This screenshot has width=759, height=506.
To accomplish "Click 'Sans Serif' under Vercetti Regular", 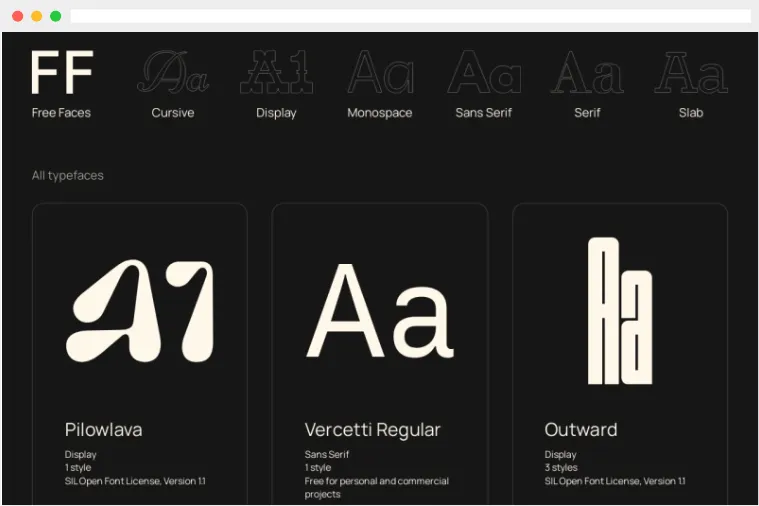I will tap(327, 455).
